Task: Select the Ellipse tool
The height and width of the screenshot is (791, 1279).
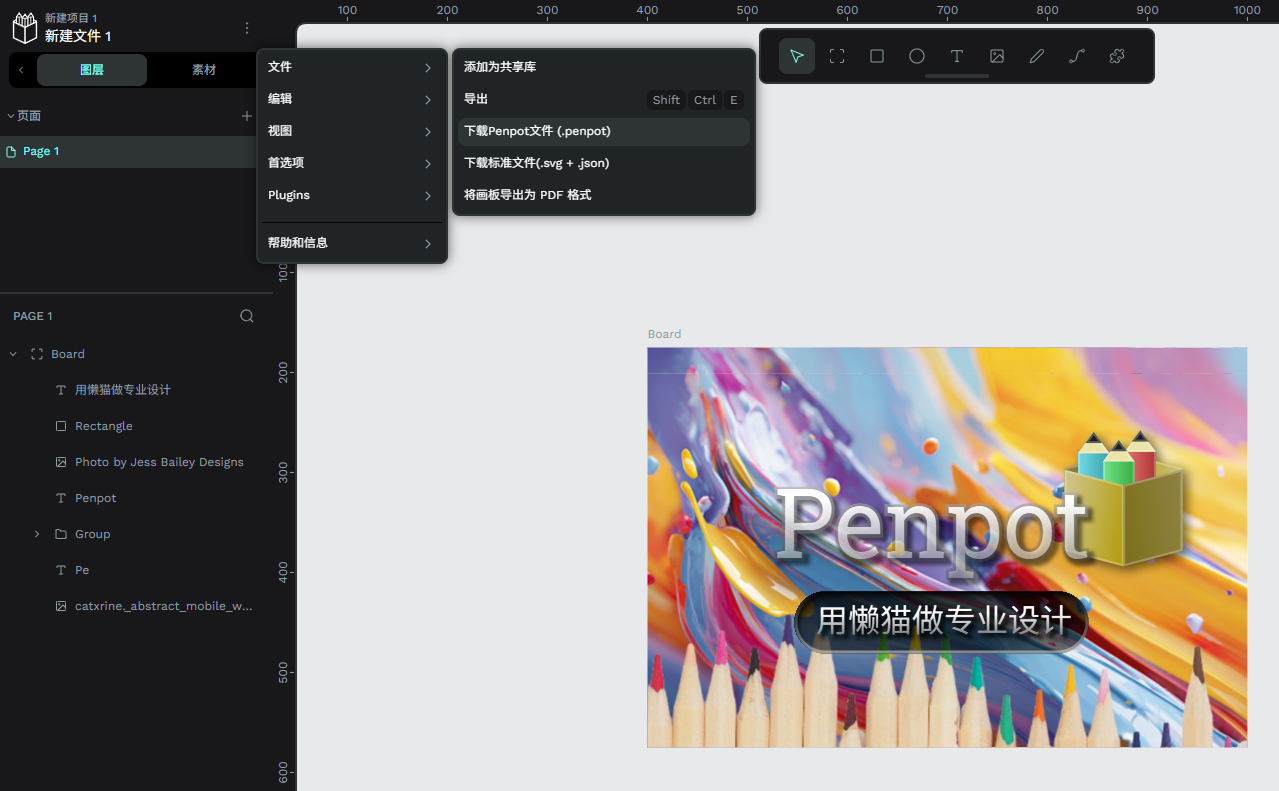Action: pyautogui.click(x=917, y=56)
